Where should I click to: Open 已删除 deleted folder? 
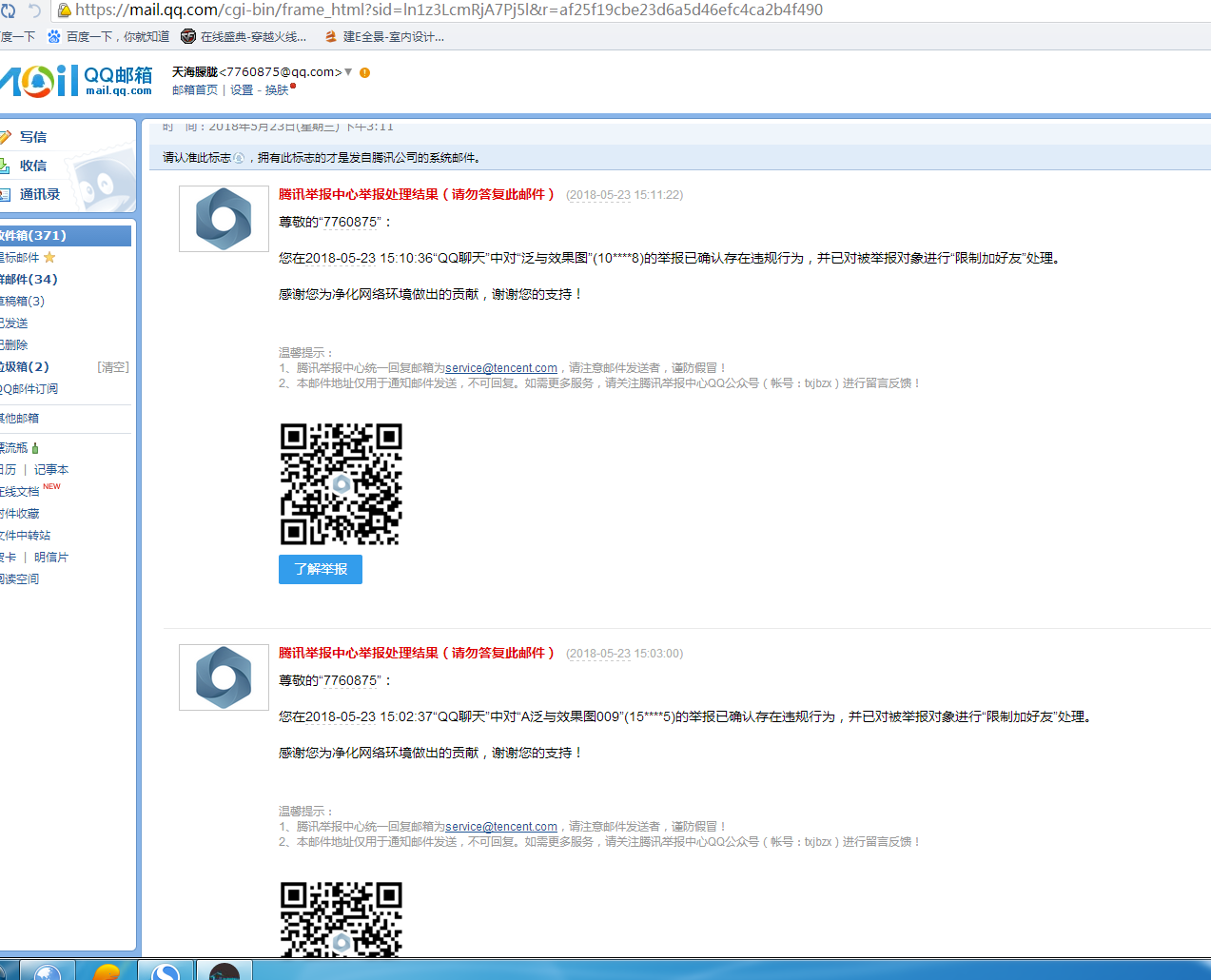pos(14,345)
